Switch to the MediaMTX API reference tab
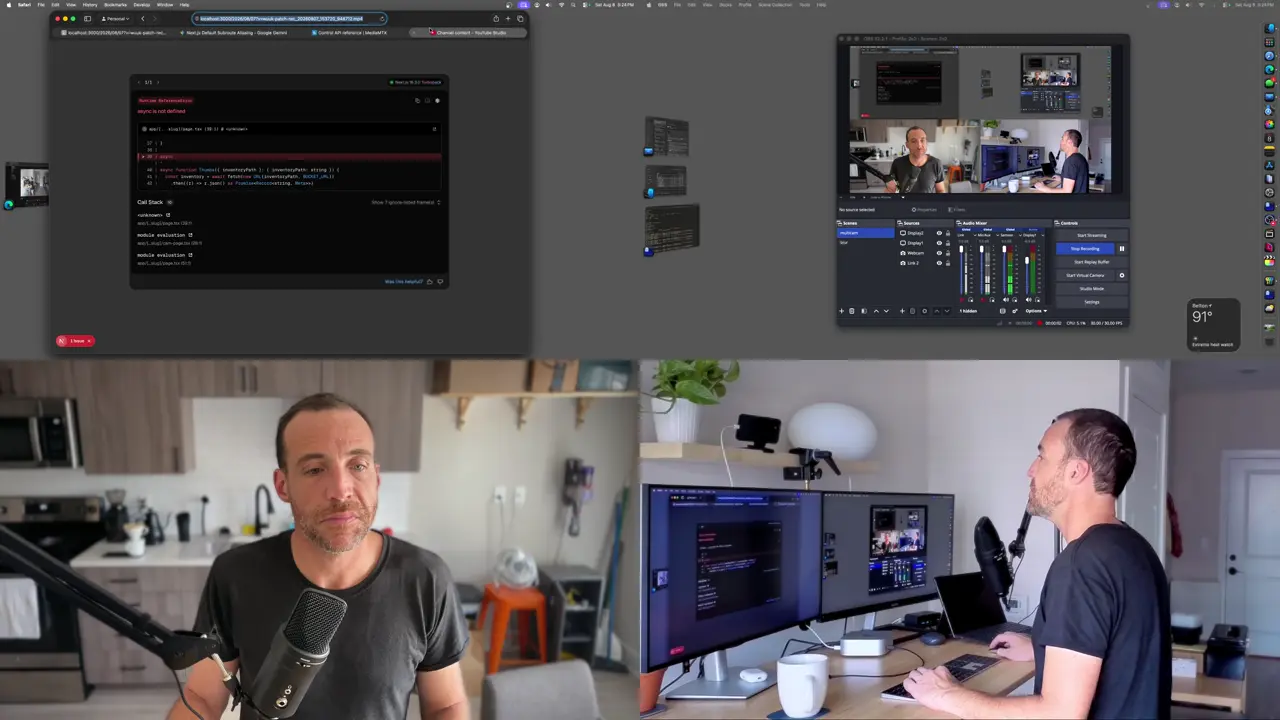 pos(350,32)
